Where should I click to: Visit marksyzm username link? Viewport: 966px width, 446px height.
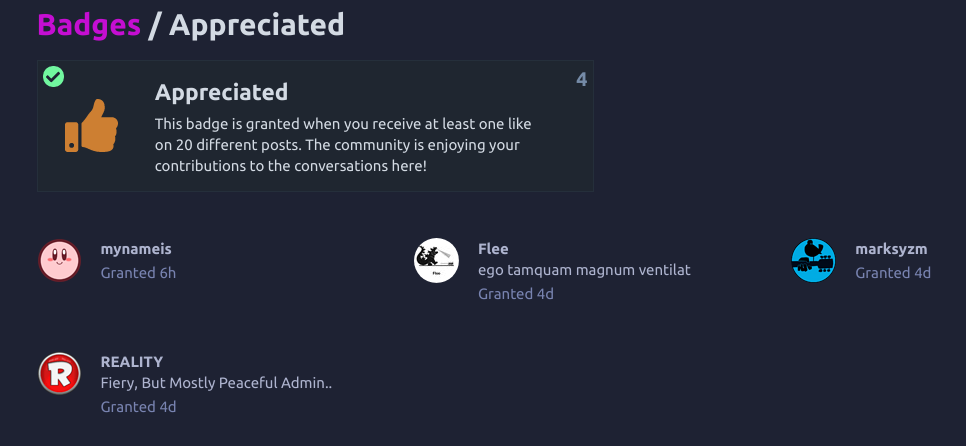(x=891, y=249)
